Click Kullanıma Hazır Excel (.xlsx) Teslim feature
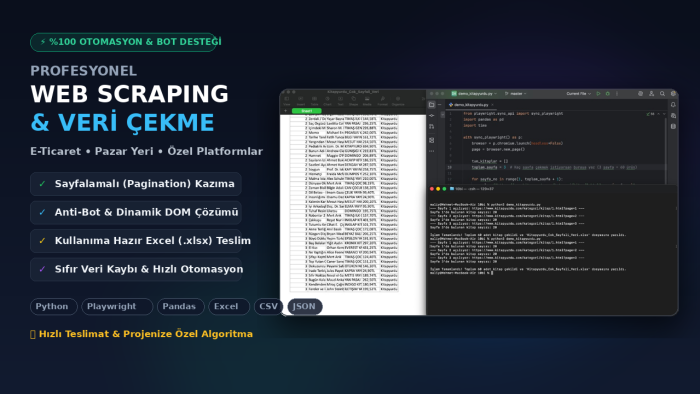The width and height of the screenshot is (700, 394). coord(136,241)
